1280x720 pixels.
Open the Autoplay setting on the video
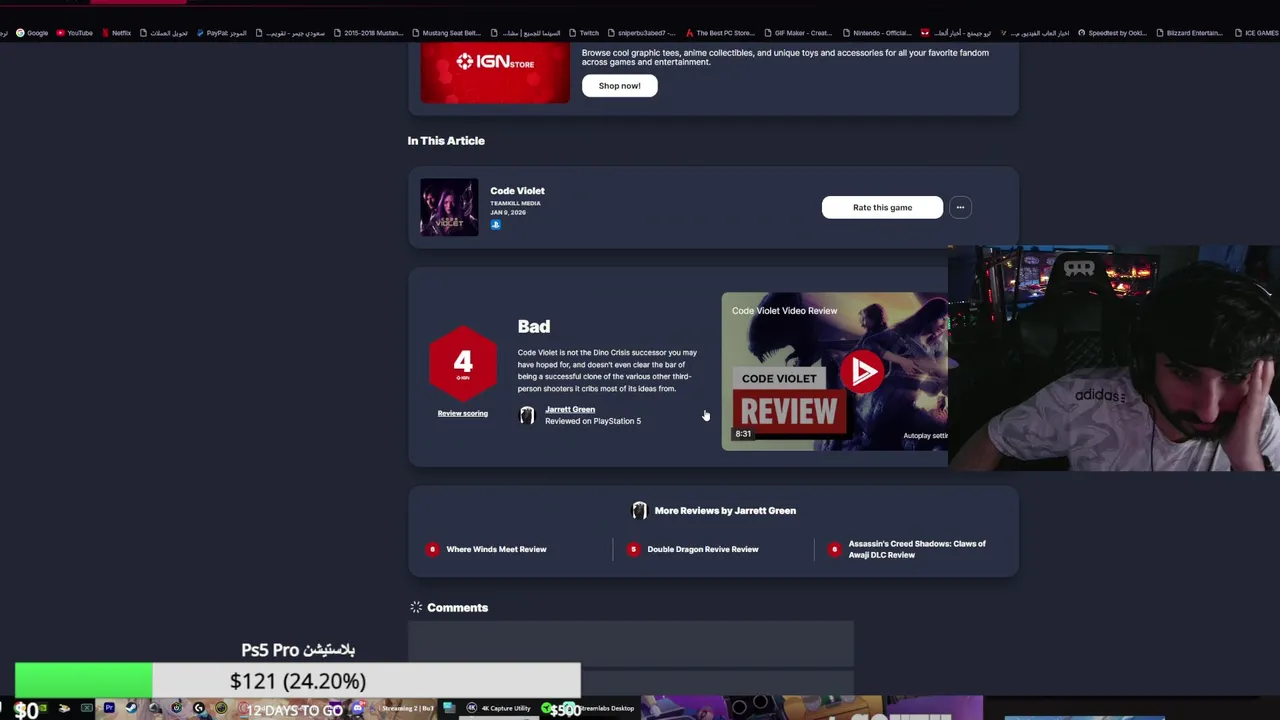point(925,436)
